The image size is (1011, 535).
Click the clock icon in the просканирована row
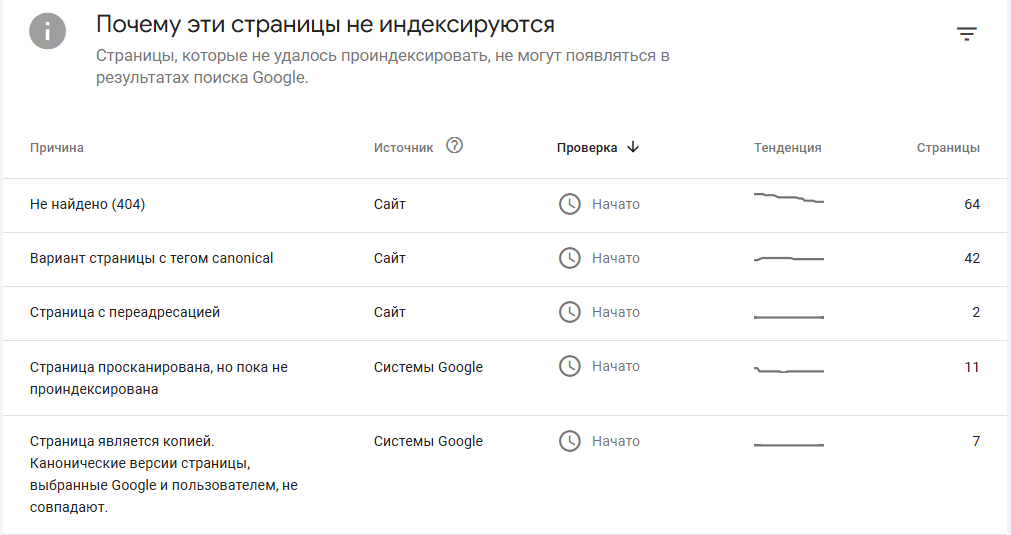[x=569, y=366]
